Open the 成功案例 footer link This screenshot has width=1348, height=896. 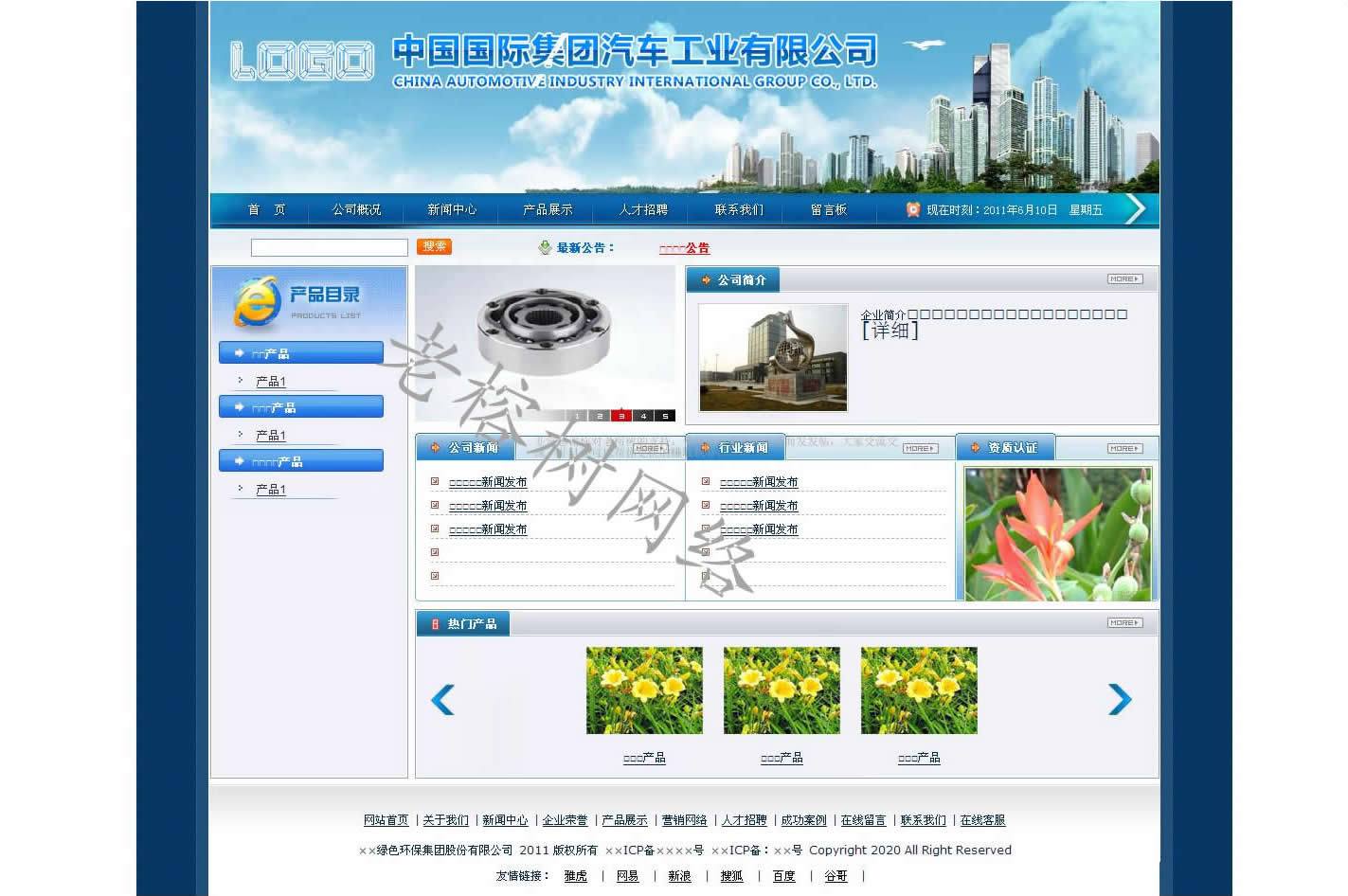(803, 820)
